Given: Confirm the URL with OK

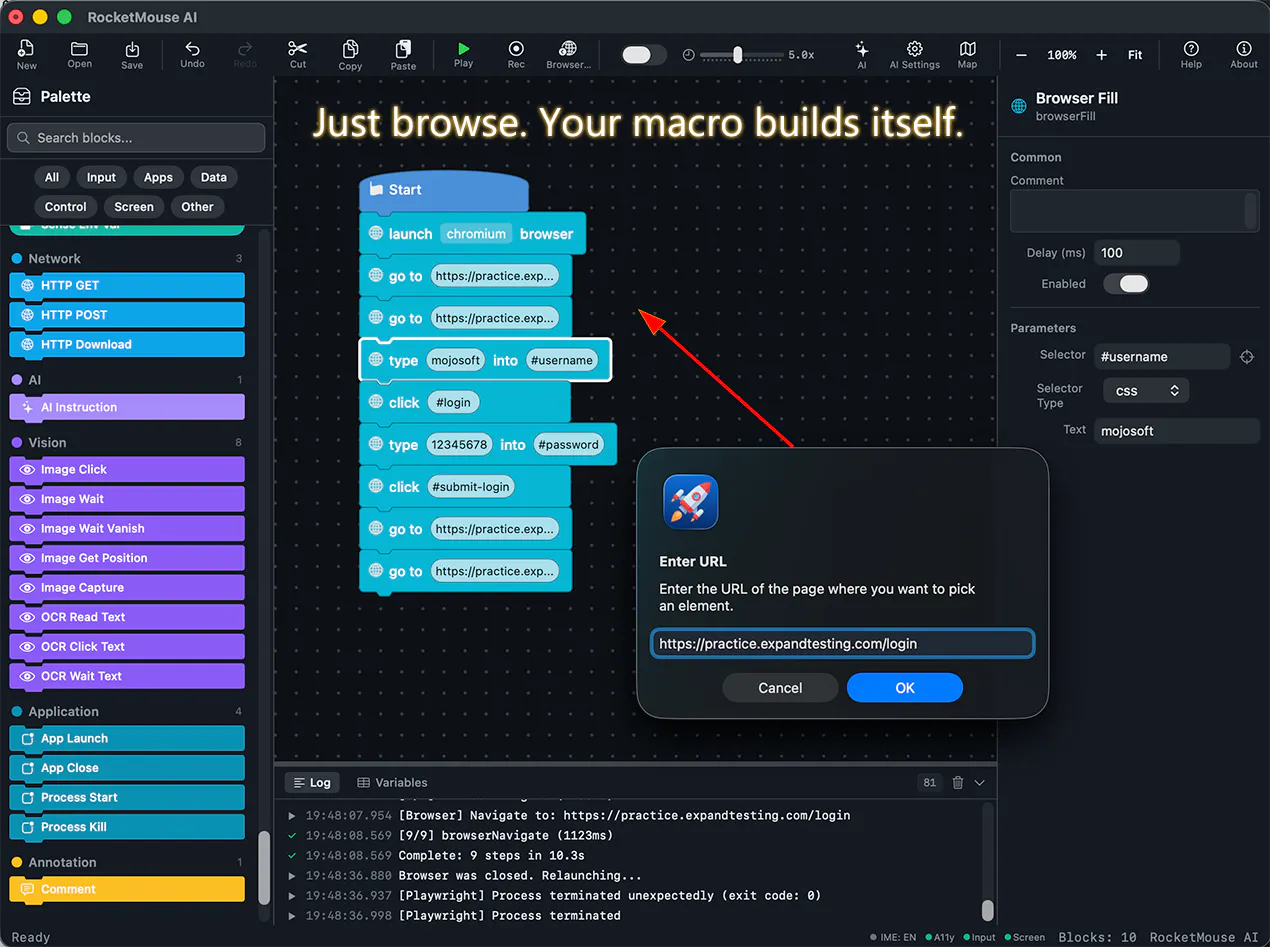Looking at the screenshot, I should tap(905, 688).
